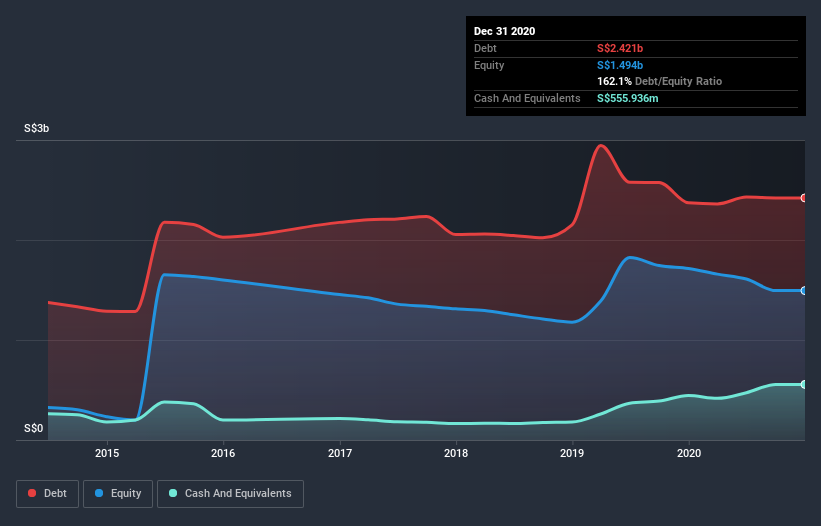Click the teal Cash end-point marker

(804, 385)
